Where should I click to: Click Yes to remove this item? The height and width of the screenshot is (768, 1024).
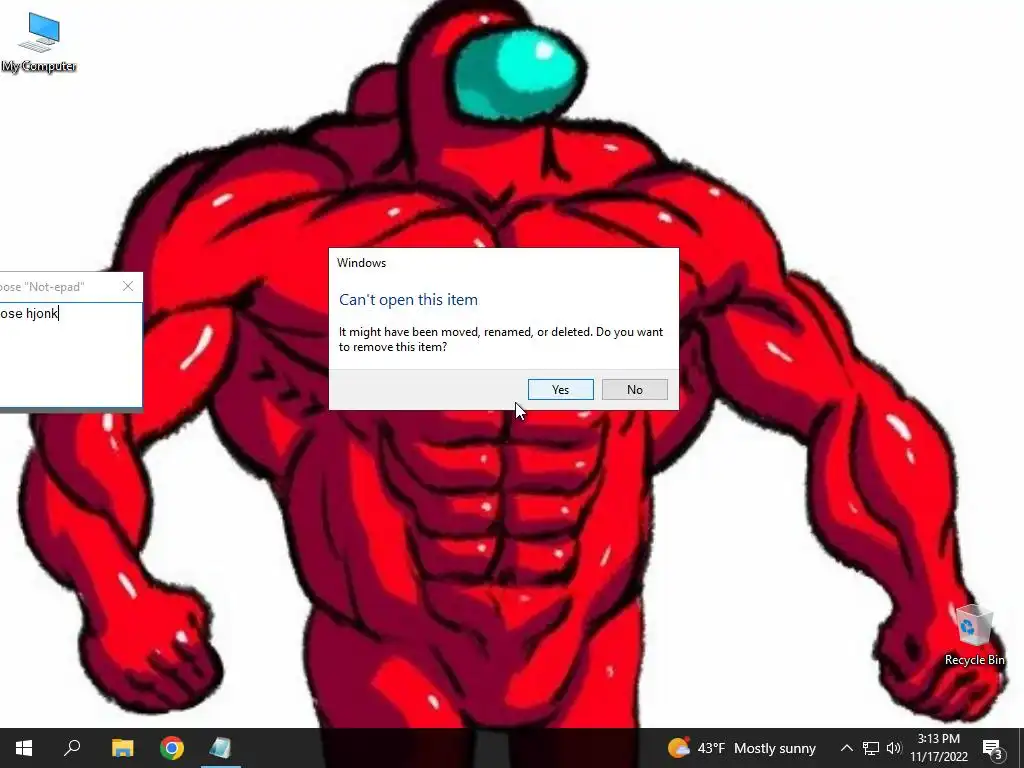pyautogui.click(x=560, y=389)
